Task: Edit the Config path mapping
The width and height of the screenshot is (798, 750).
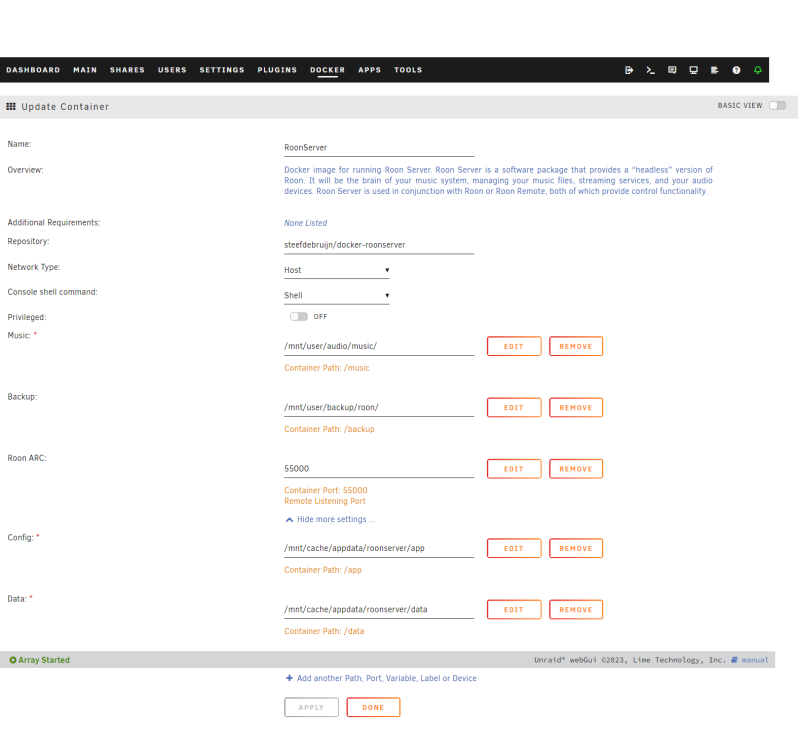Action: pyautogui.click(x=514, y=548)
